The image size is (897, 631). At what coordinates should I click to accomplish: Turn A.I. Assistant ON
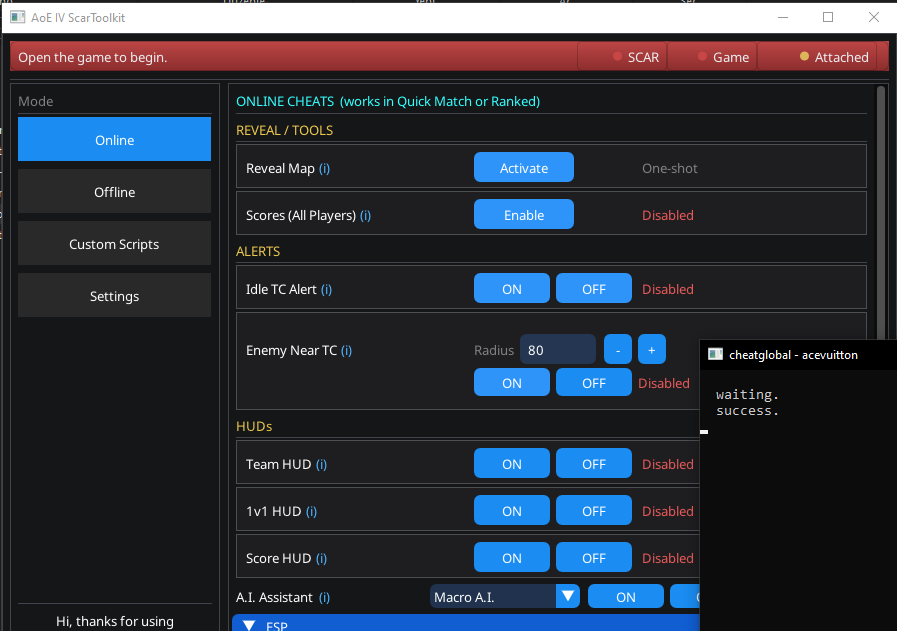pyautogui.click(x=625, y=596)
